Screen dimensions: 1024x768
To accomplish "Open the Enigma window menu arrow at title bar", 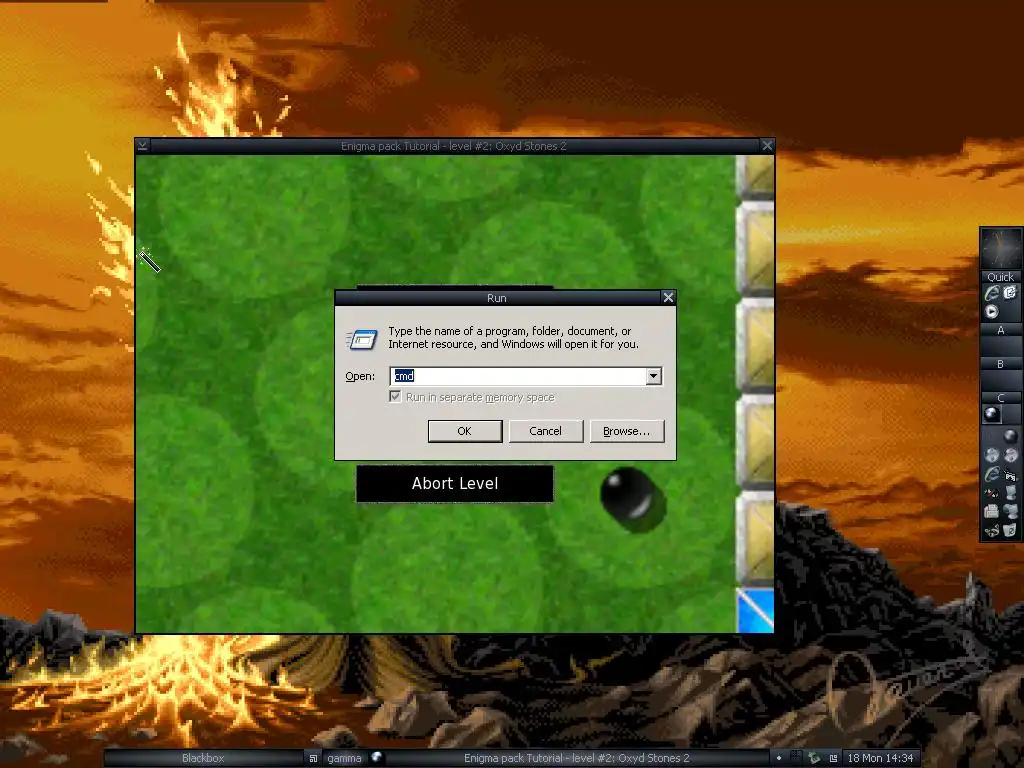I will pyautogui.click(x=143, y=146).
